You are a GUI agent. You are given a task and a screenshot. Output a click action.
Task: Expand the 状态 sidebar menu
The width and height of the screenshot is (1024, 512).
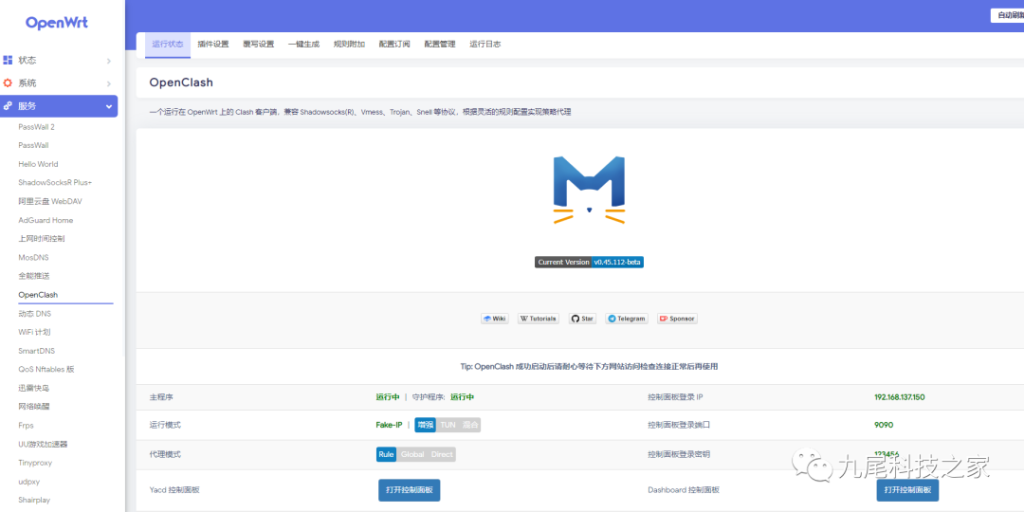[x=59, y=61]
